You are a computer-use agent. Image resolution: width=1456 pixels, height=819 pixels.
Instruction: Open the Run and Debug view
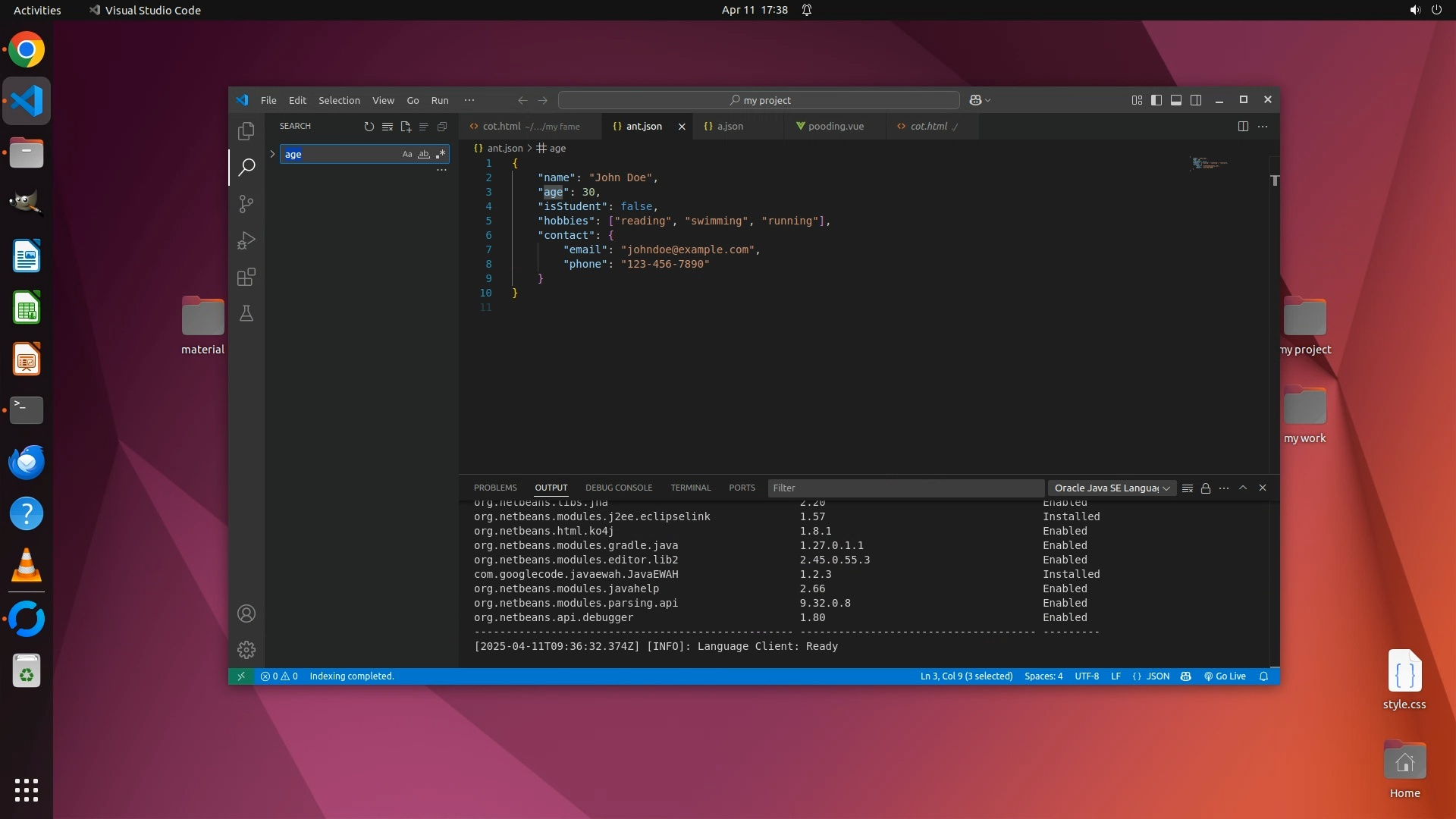tap(246, 240)
